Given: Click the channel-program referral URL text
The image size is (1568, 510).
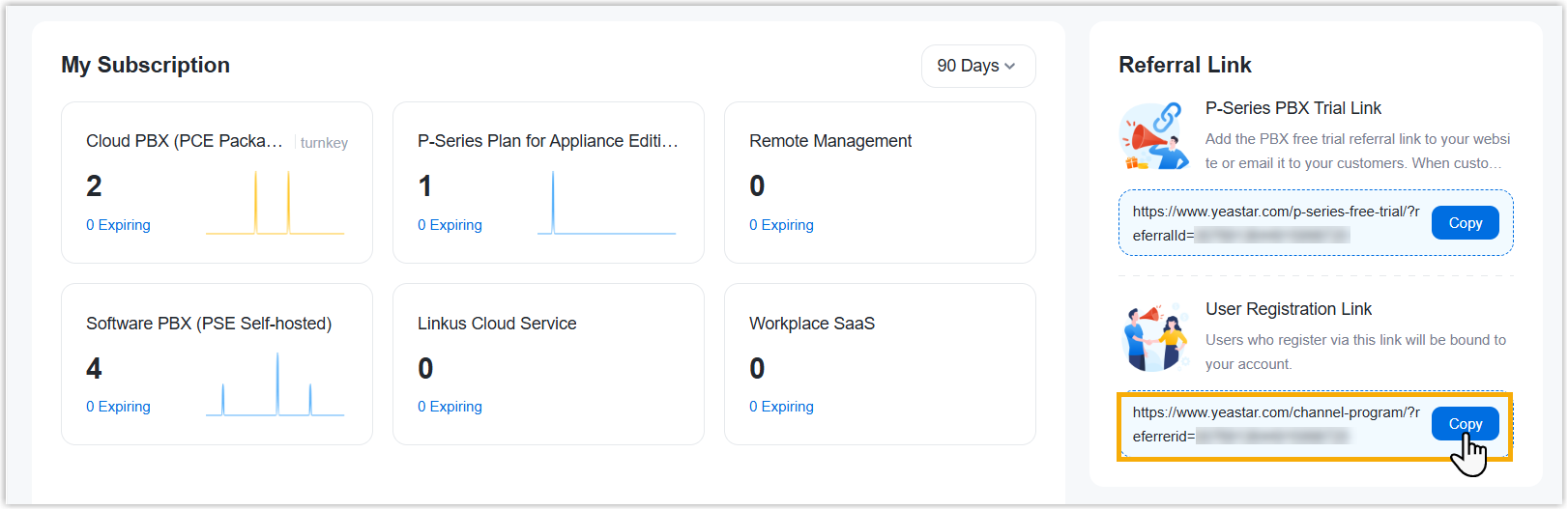Looking at the screenshot, I should [x=1275, y=413].
